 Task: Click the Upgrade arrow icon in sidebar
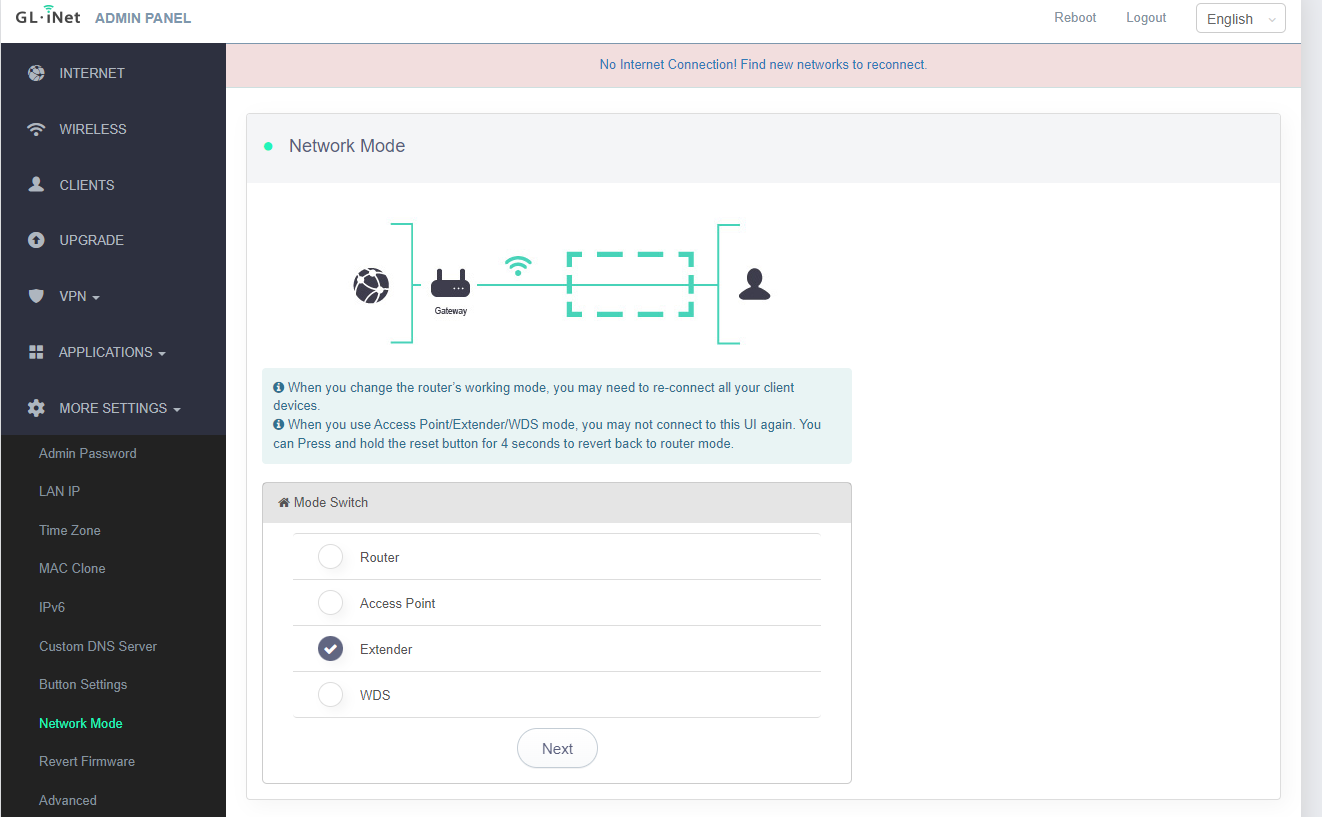coord(37,240)
